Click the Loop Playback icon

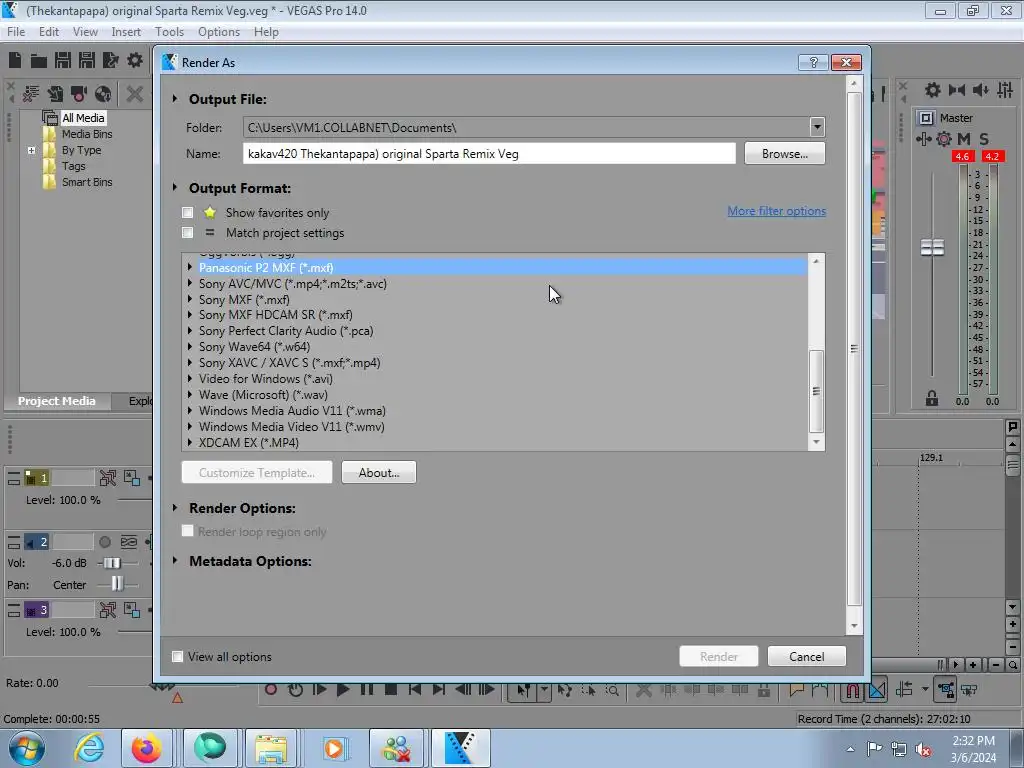pyautogui.click(x=295, y=690)
